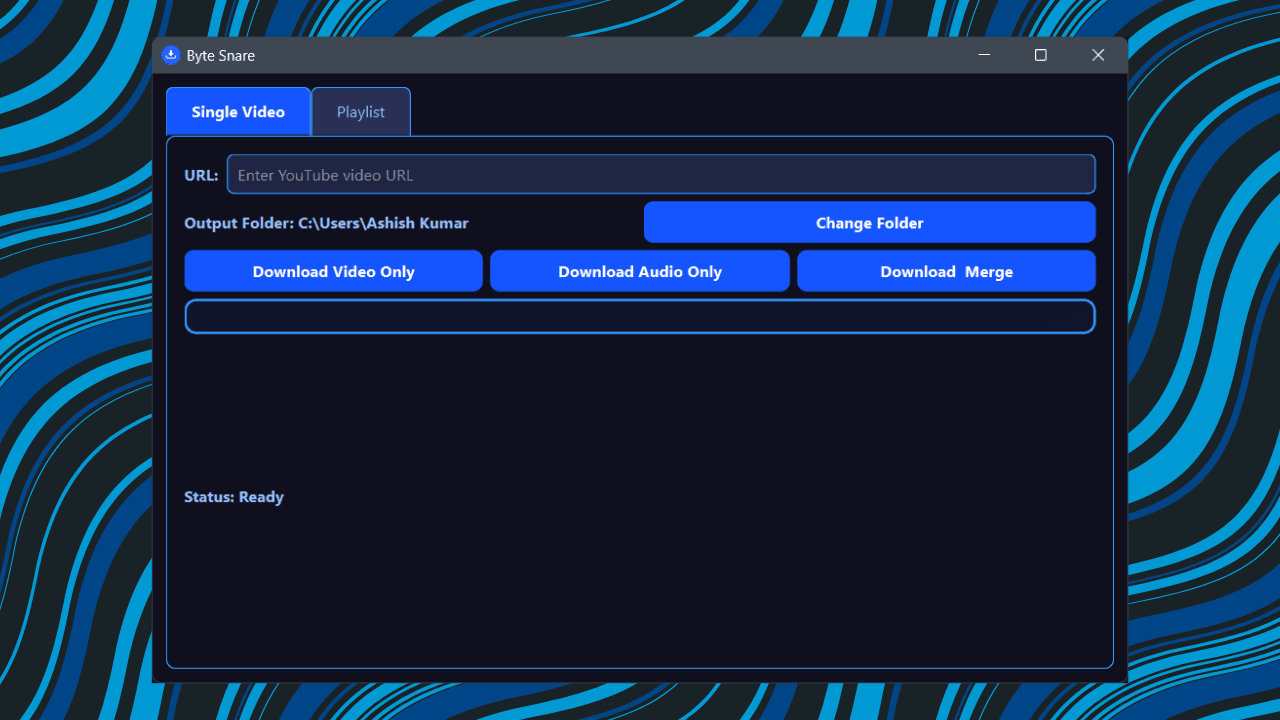Click the empty download progress bar
This screenshot has height=720, width=1280.
coord(640,317)
